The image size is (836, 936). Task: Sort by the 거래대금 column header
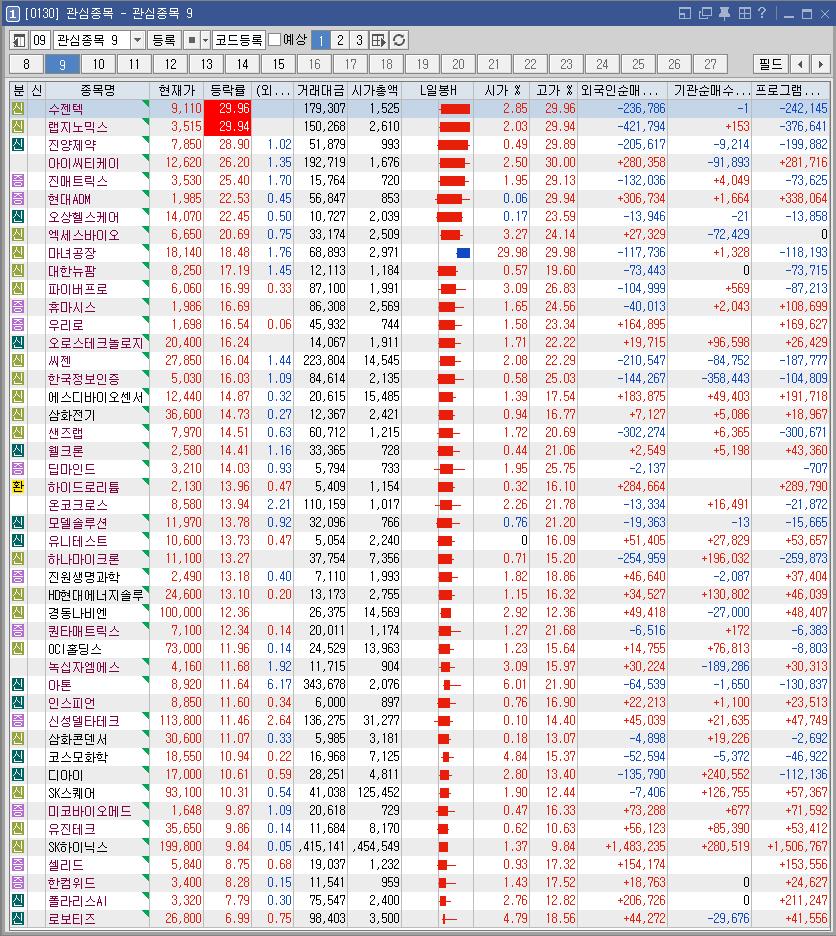321,91
